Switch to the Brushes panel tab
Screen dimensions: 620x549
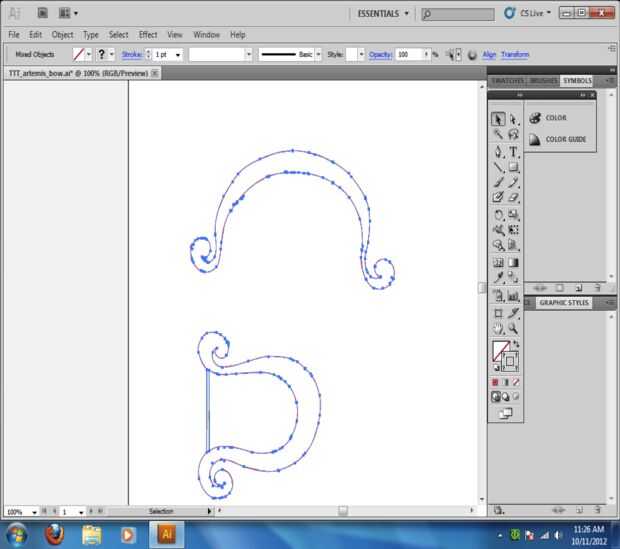543,80
